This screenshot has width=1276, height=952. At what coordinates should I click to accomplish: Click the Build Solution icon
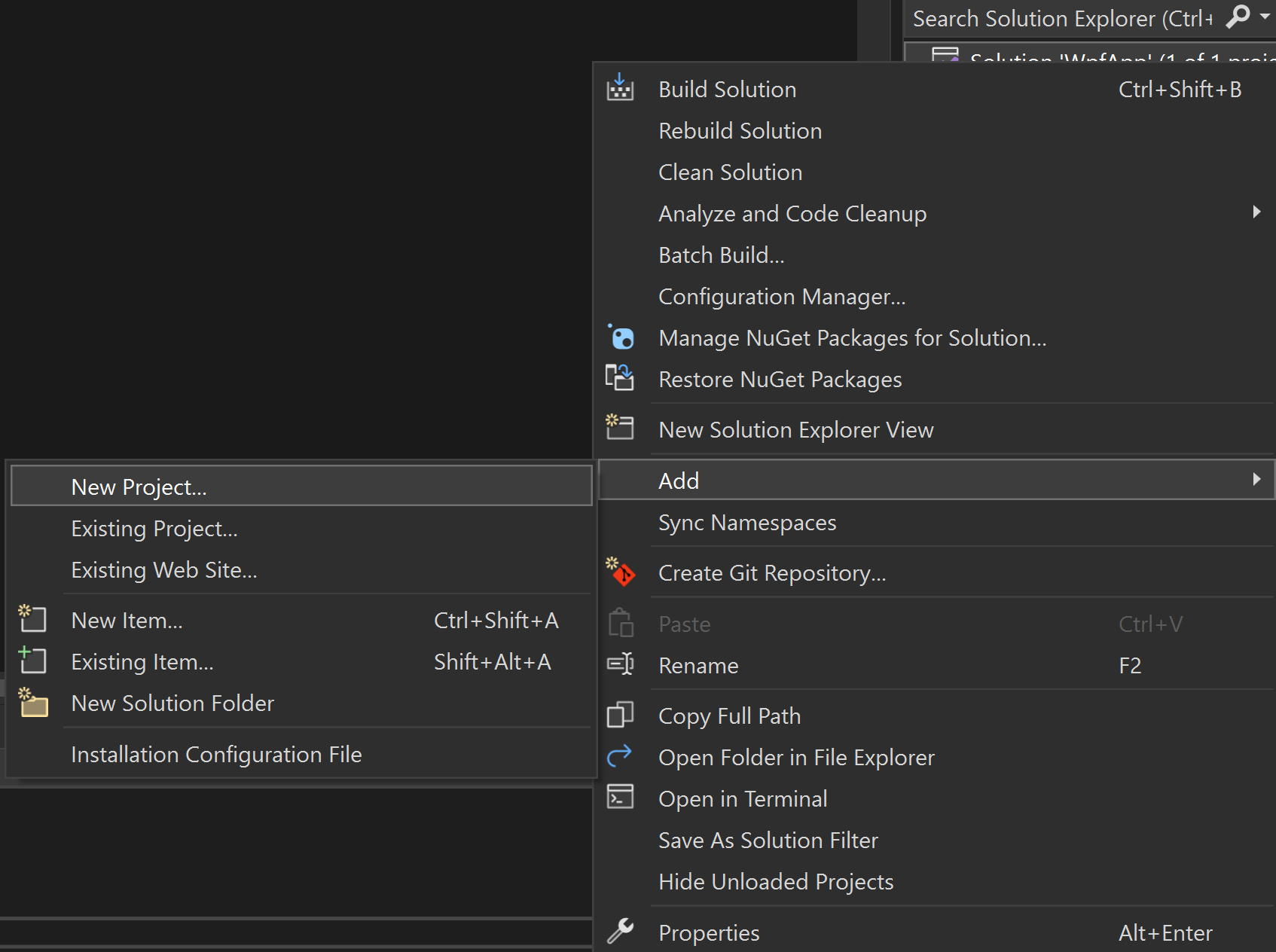tap(620, 88)
